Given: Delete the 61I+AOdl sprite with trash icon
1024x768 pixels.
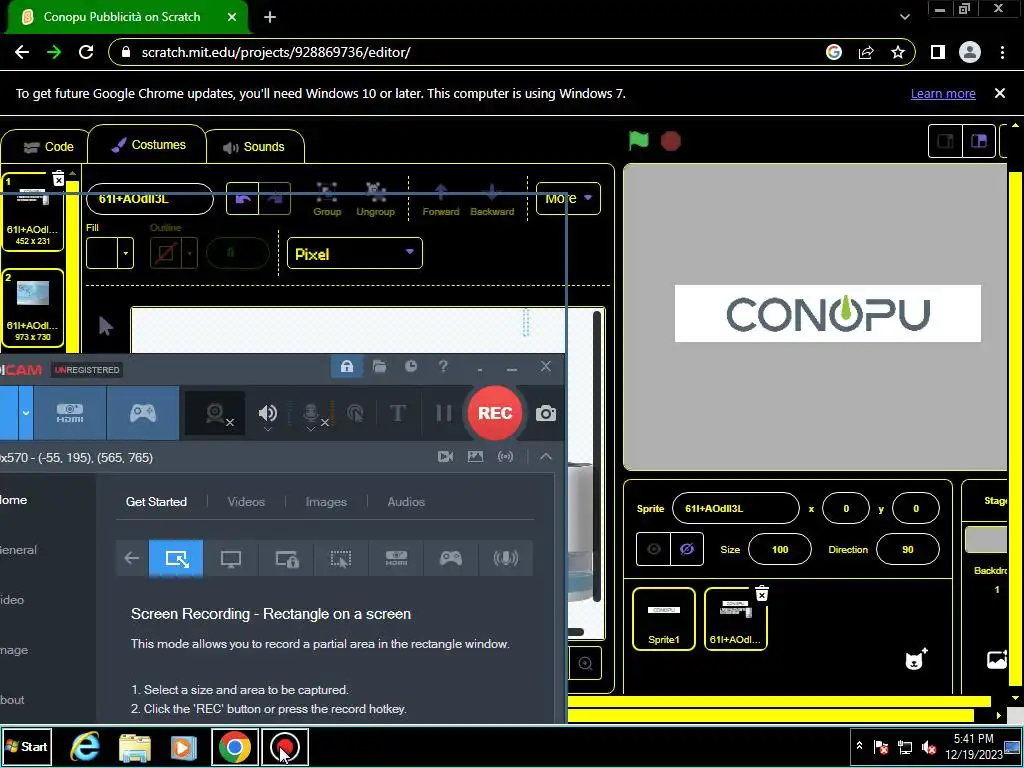Looking at the screenshot, I should pyautogui.click(x=761, y=593).
